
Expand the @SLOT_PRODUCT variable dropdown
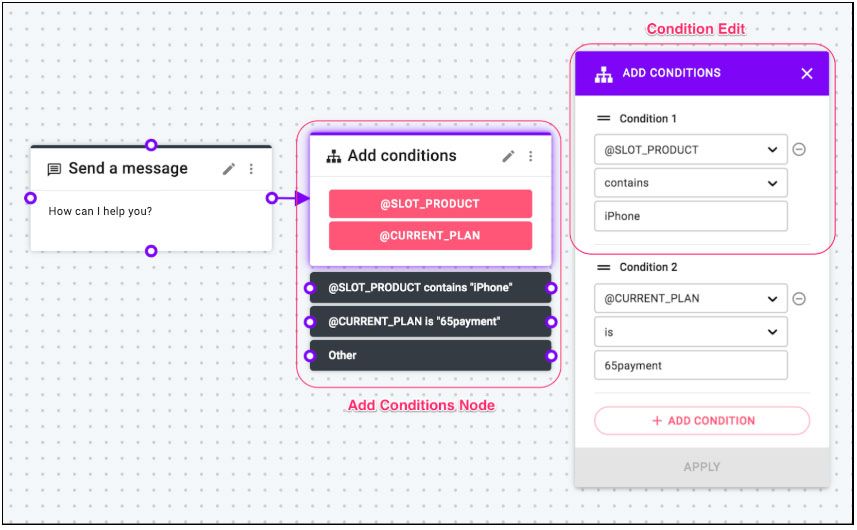coord(691,149)
